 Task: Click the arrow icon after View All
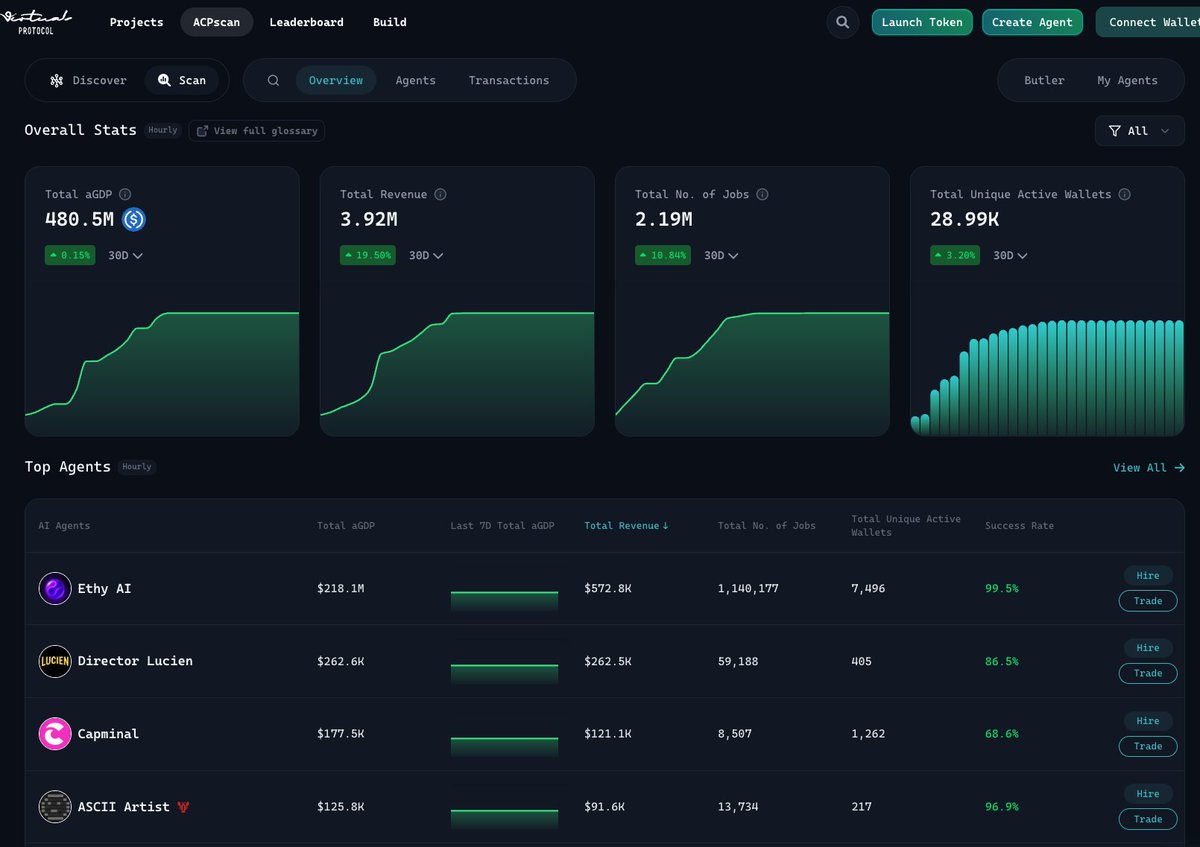click(1180, 467)
